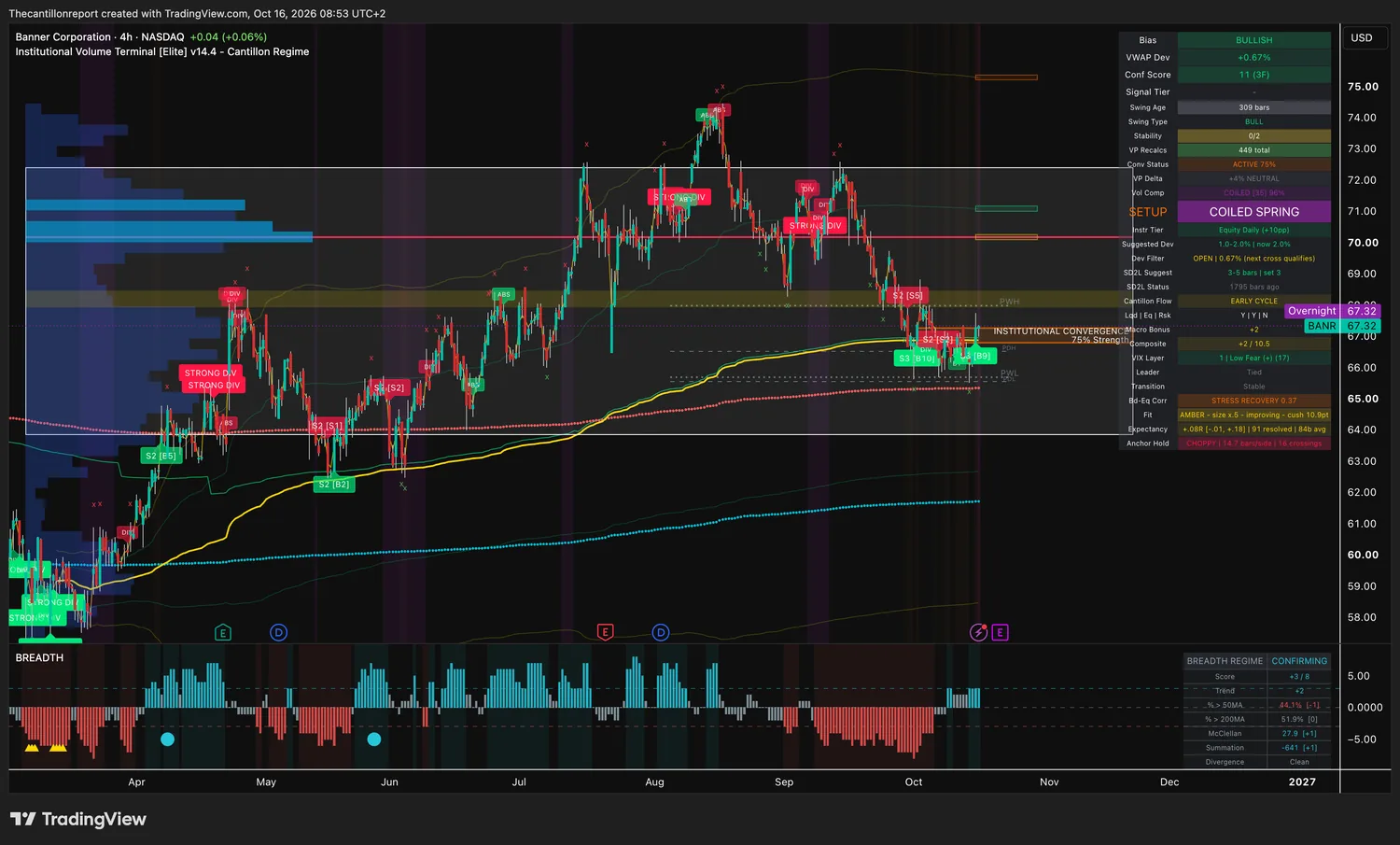Click the 2027 time axis label
1400x845 pixels.
tap(1302, 782)
